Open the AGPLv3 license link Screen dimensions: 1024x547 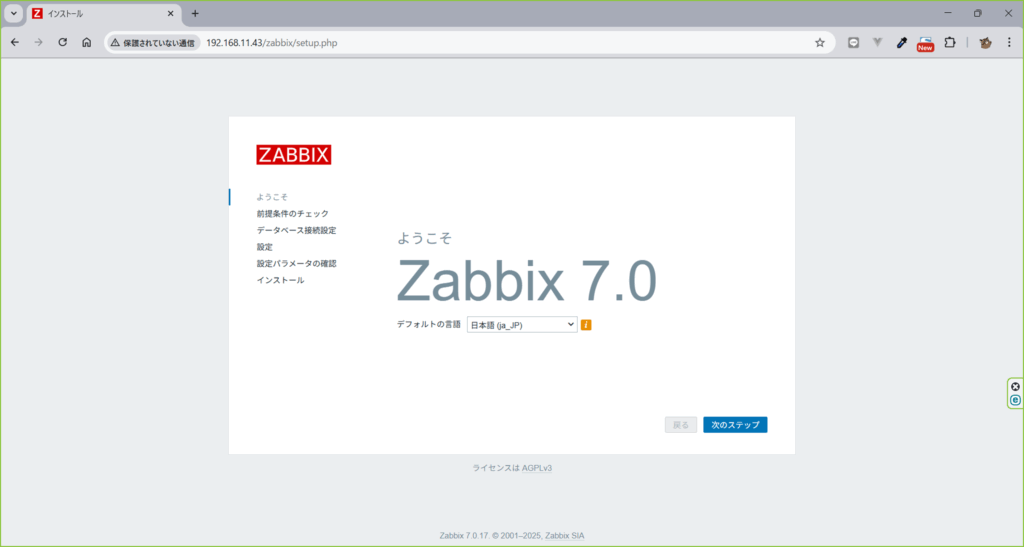pos(537,468)
